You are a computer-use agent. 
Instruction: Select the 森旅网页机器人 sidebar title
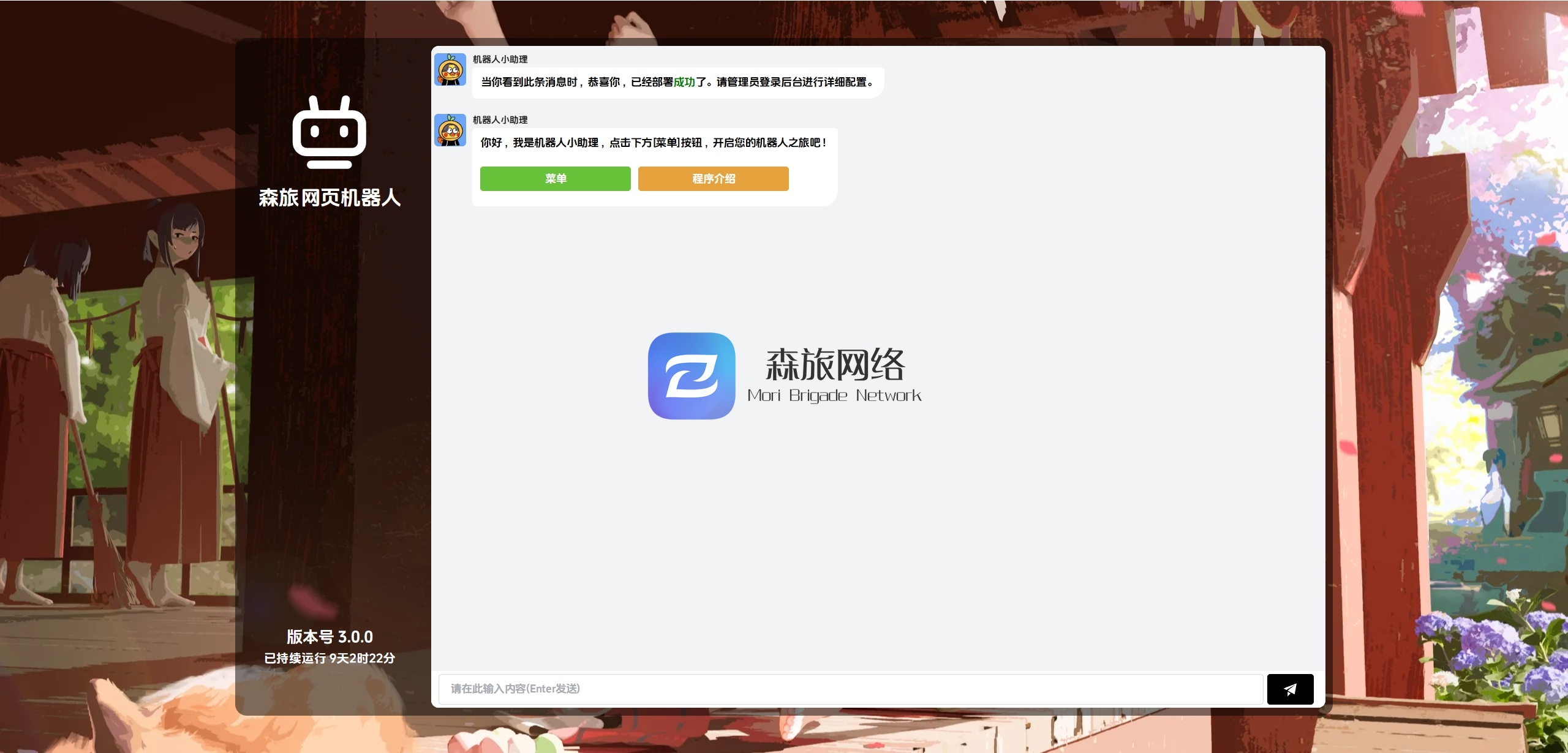pyautogui.click(x=330, y=198)
